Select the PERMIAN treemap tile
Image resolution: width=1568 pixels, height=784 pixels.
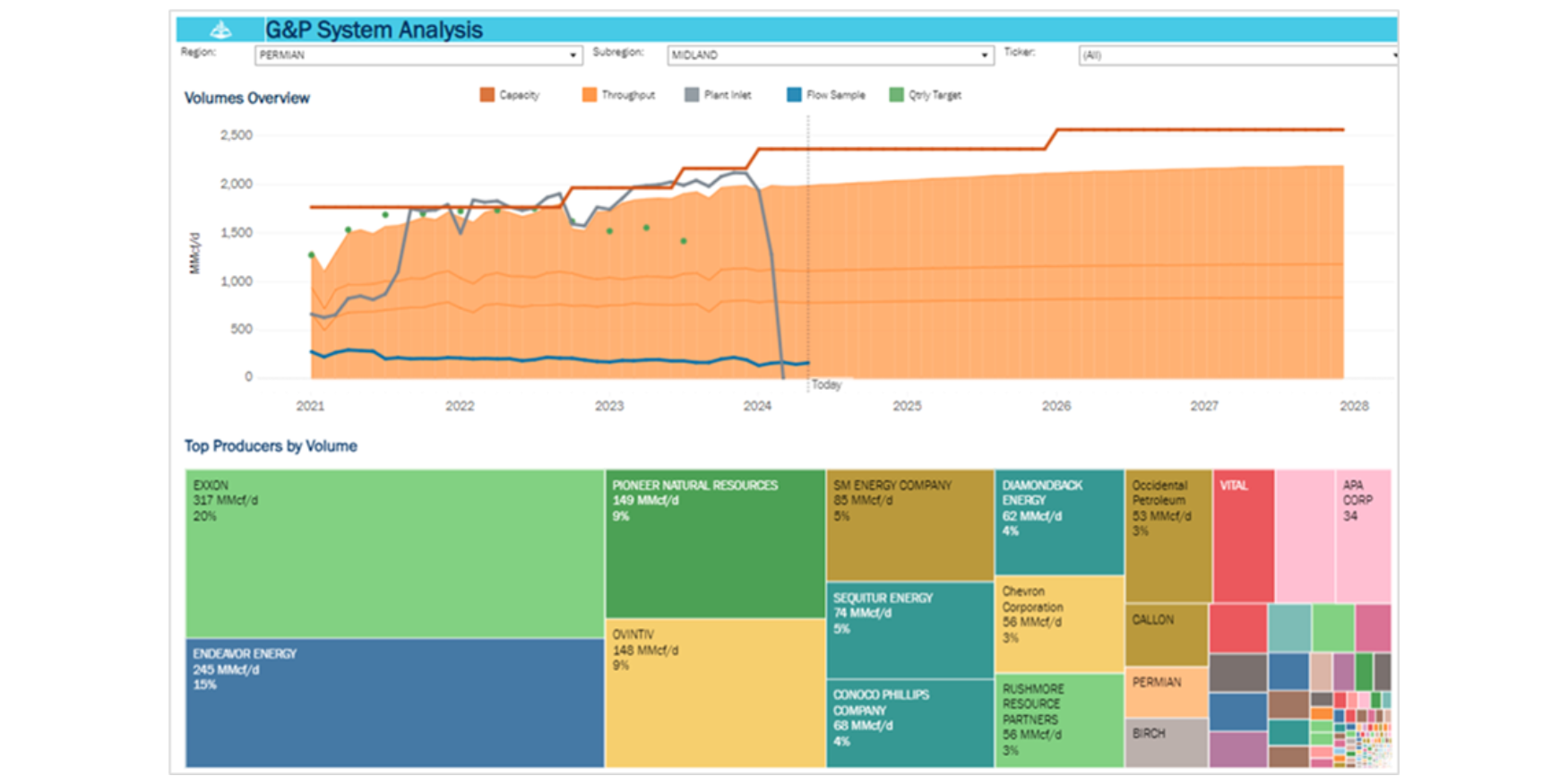pos(1167,692)
